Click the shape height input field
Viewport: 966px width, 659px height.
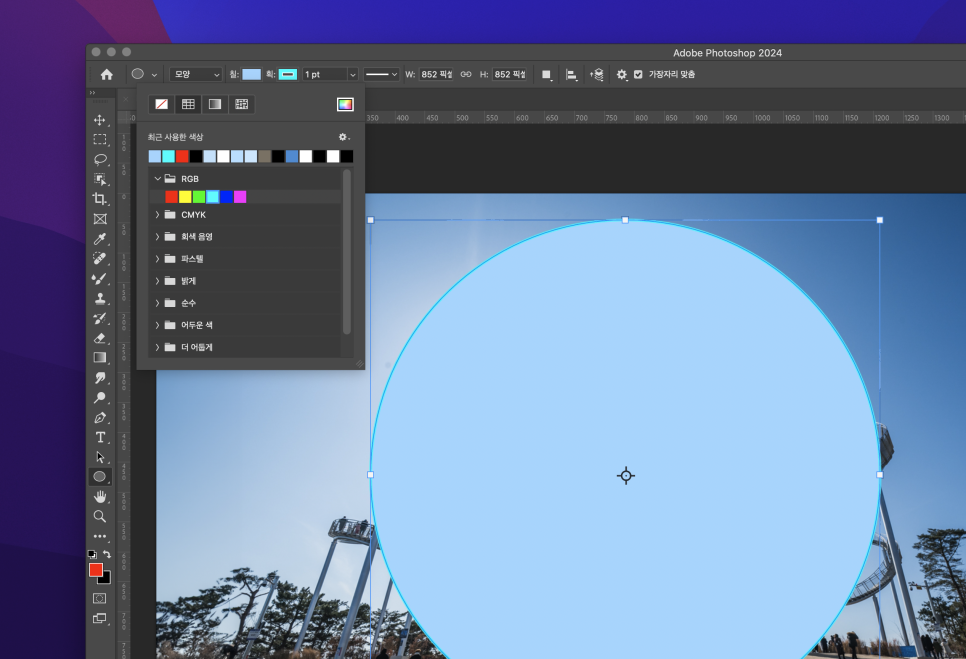[509, 75]
